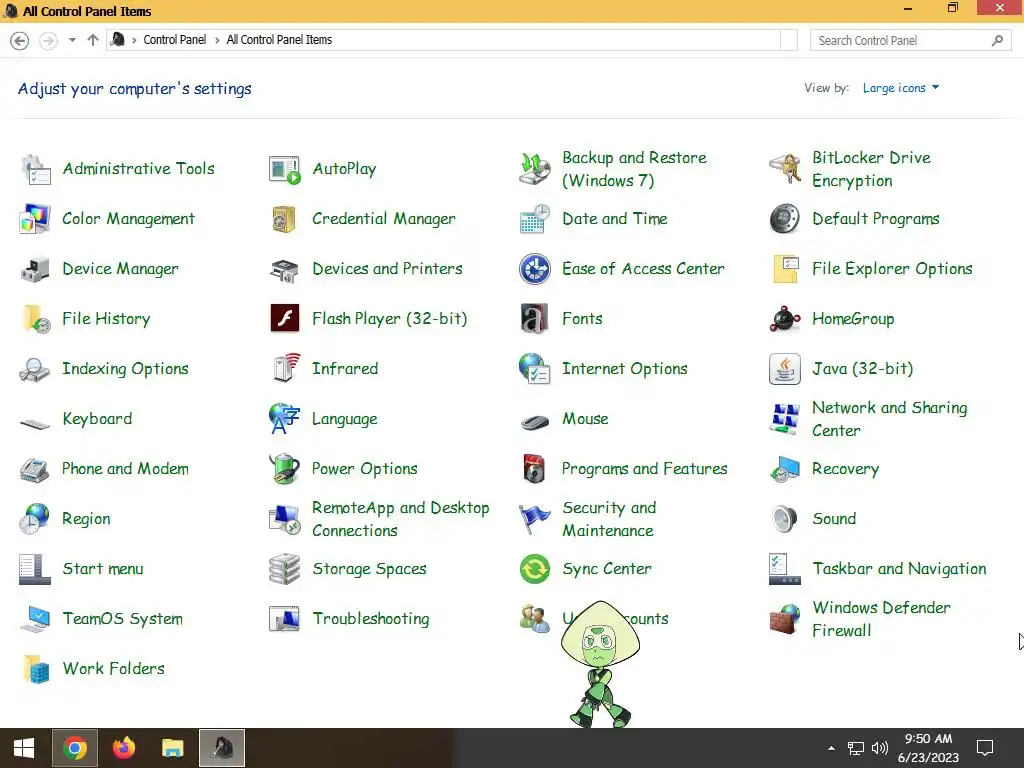Viewport: 1024px width, 768px height.
Task: Click the File Explorer Options icon
Action: point(785,269)
